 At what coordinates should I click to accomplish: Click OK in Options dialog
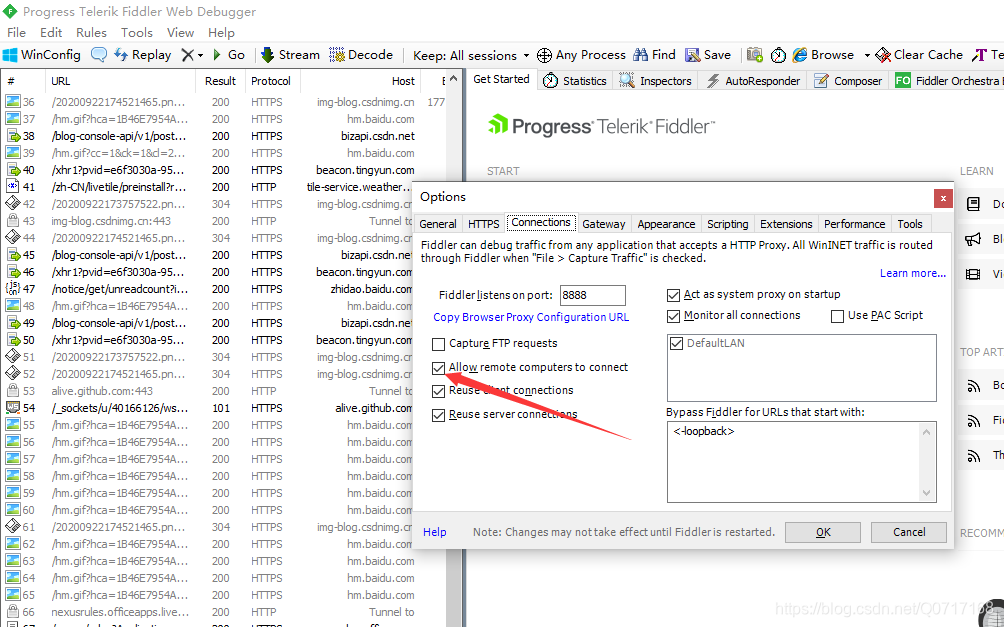823,532
